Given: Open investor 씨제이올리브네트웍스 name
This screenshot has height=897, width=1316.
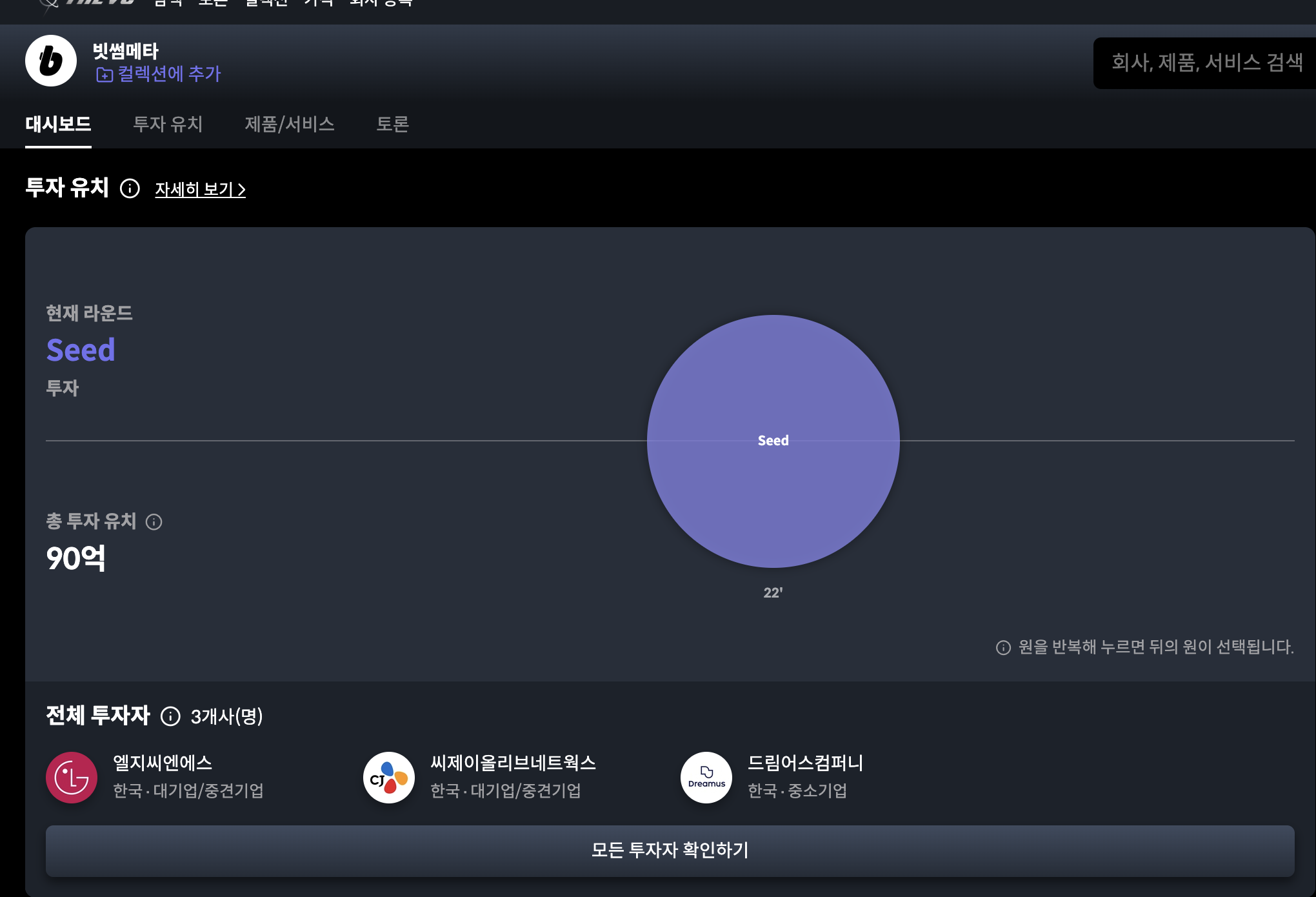Looking at the screenshot, I should (x=513, y=763).
